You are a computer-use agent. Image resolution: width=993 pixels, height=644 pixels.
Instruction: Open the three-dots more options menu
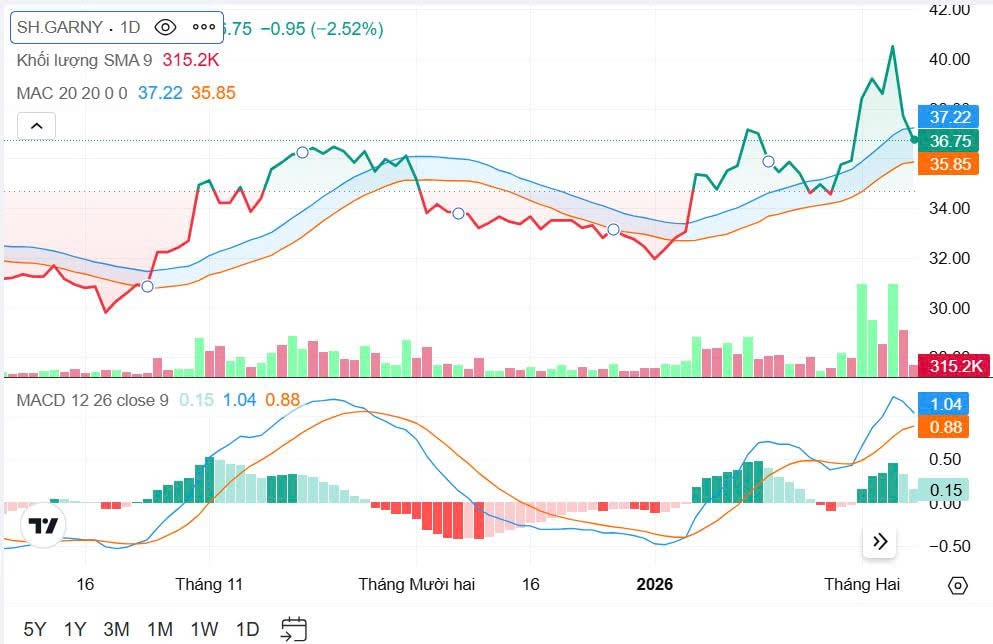[203, 27]
